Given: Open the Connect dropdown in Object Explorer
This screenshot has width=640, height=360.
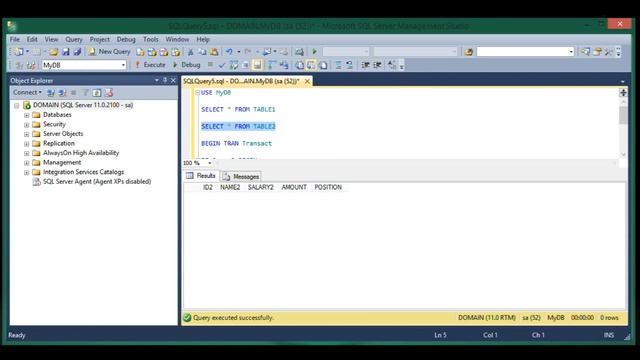Looking at the screenshot, I should [27, 93].
